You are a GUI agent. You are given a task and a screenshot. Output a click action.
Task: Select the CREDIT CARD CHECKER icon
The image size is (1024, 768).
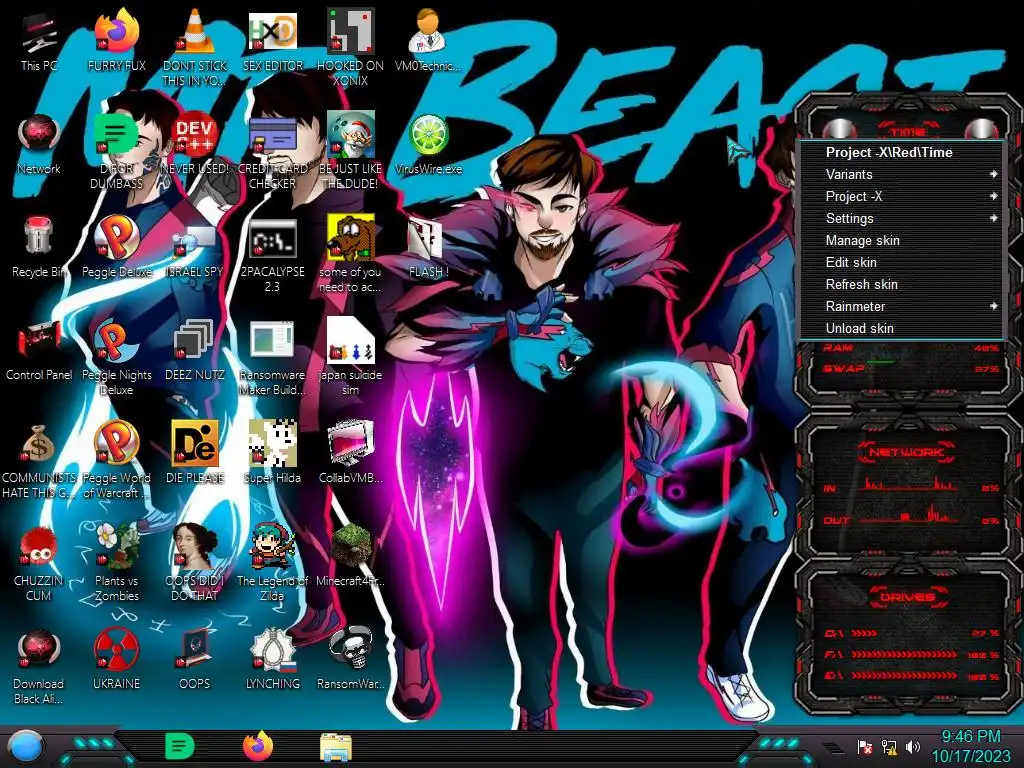point(272,136)
